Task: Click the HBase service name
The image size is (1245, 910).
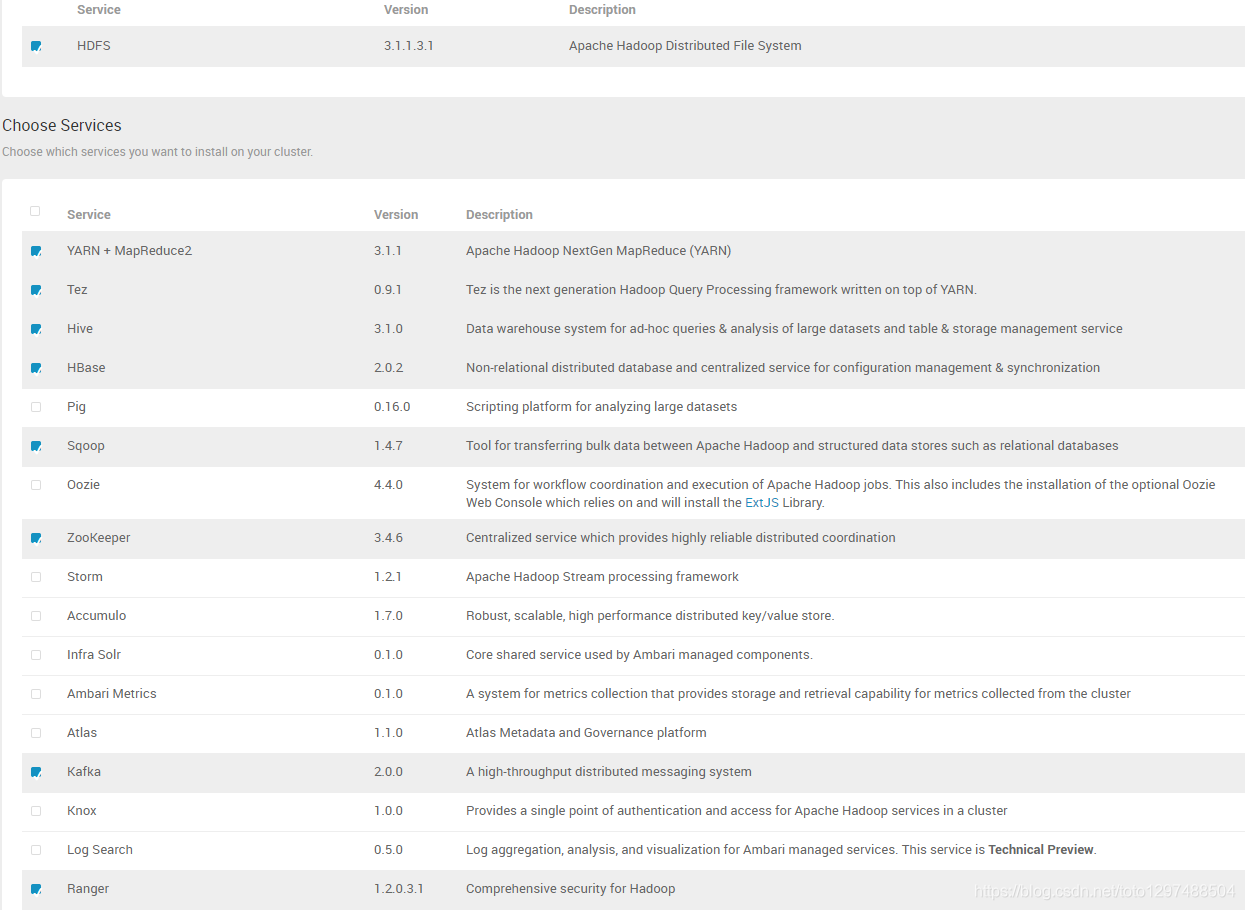Action: pos(86,368)
